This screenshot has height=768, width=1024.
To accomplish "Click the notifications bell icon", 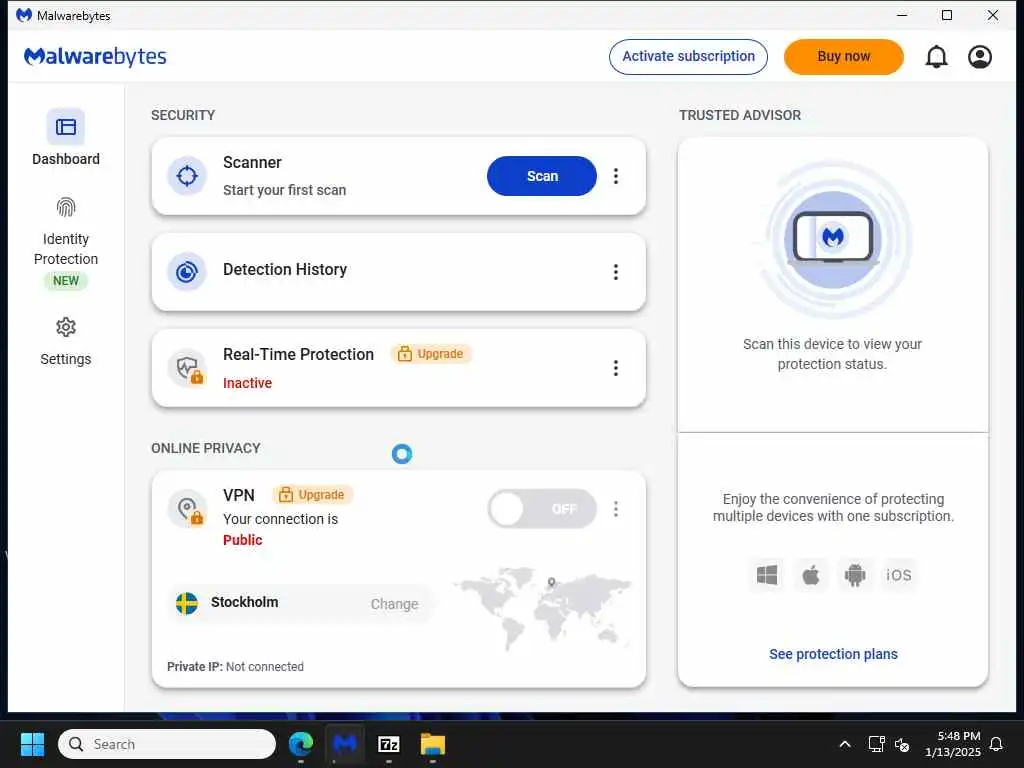I will tap(936, 57).
